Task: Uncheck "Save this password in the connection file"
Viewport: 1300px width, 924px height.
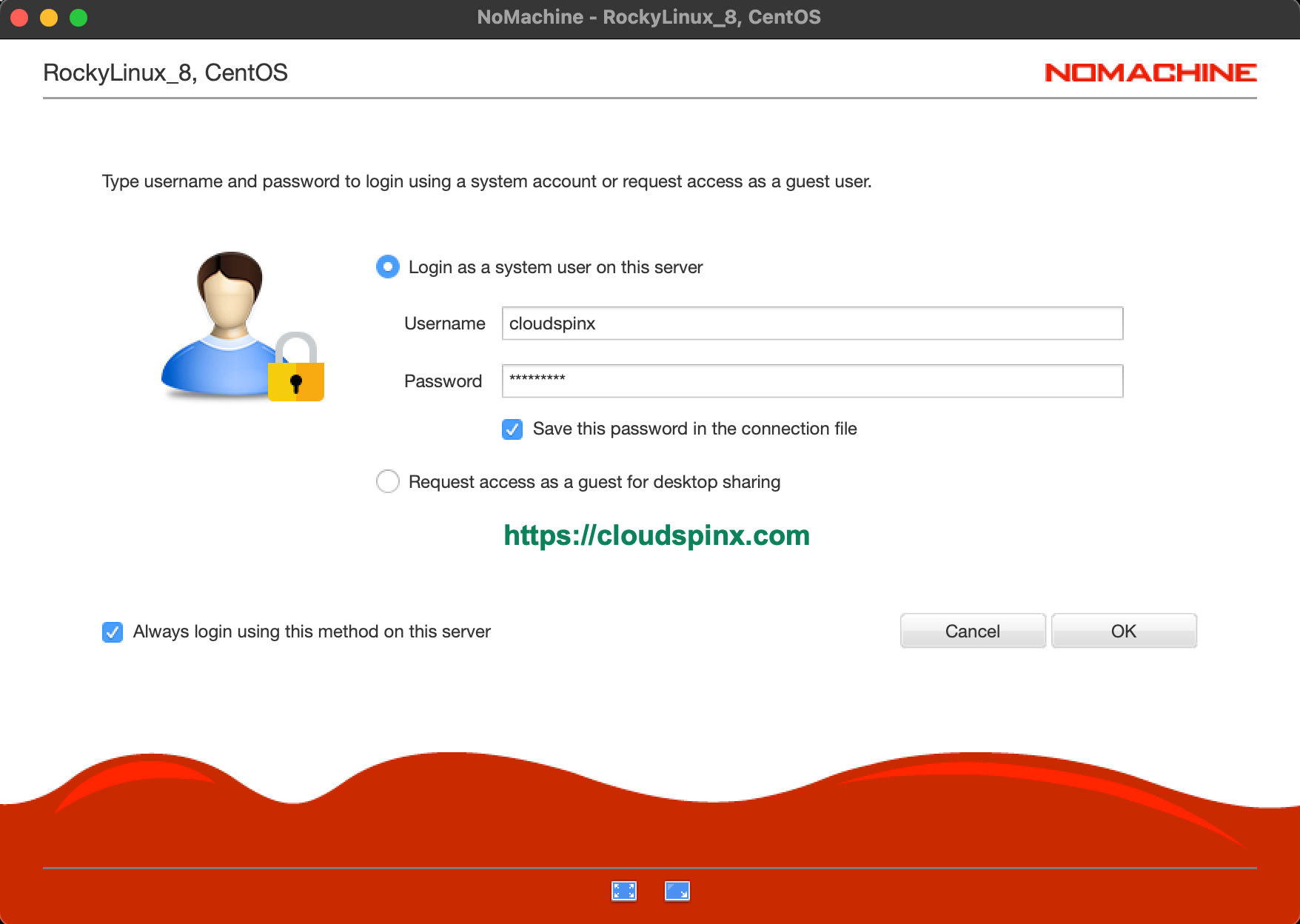Action: pos(512,429)
